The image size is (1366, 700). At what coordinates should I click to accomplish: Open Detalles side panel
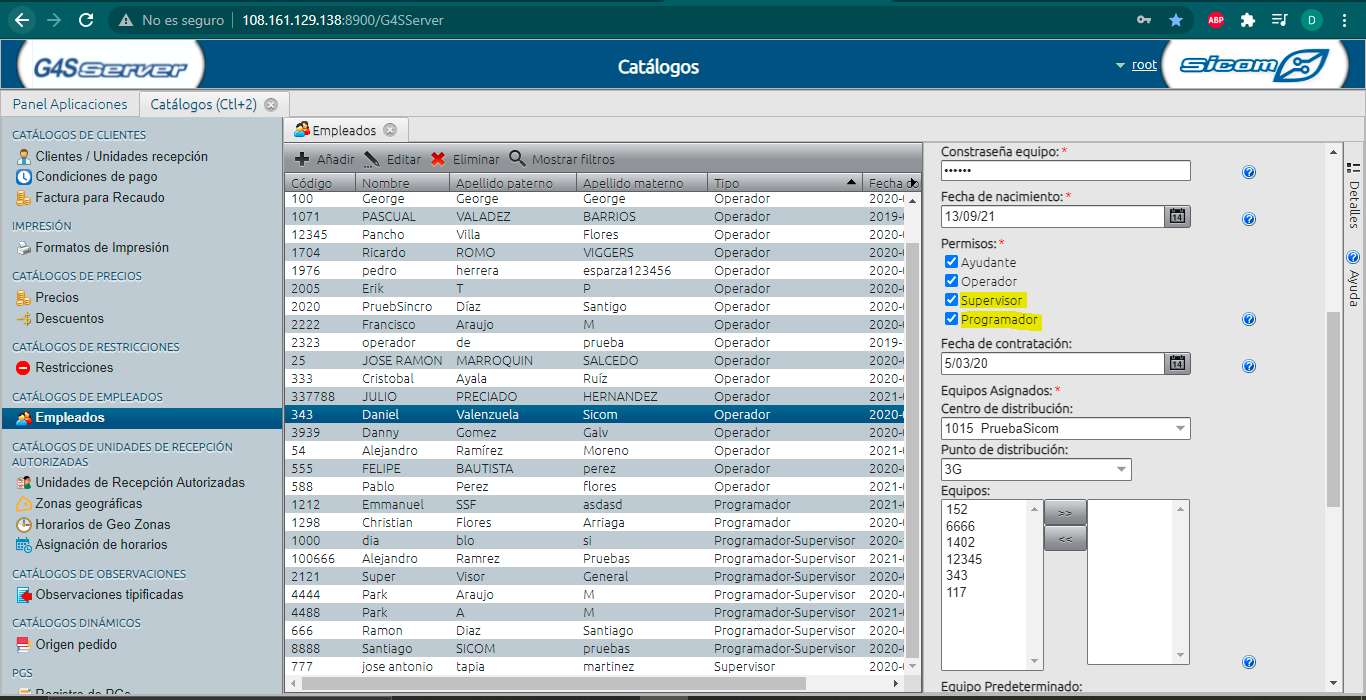[1353, 196]
